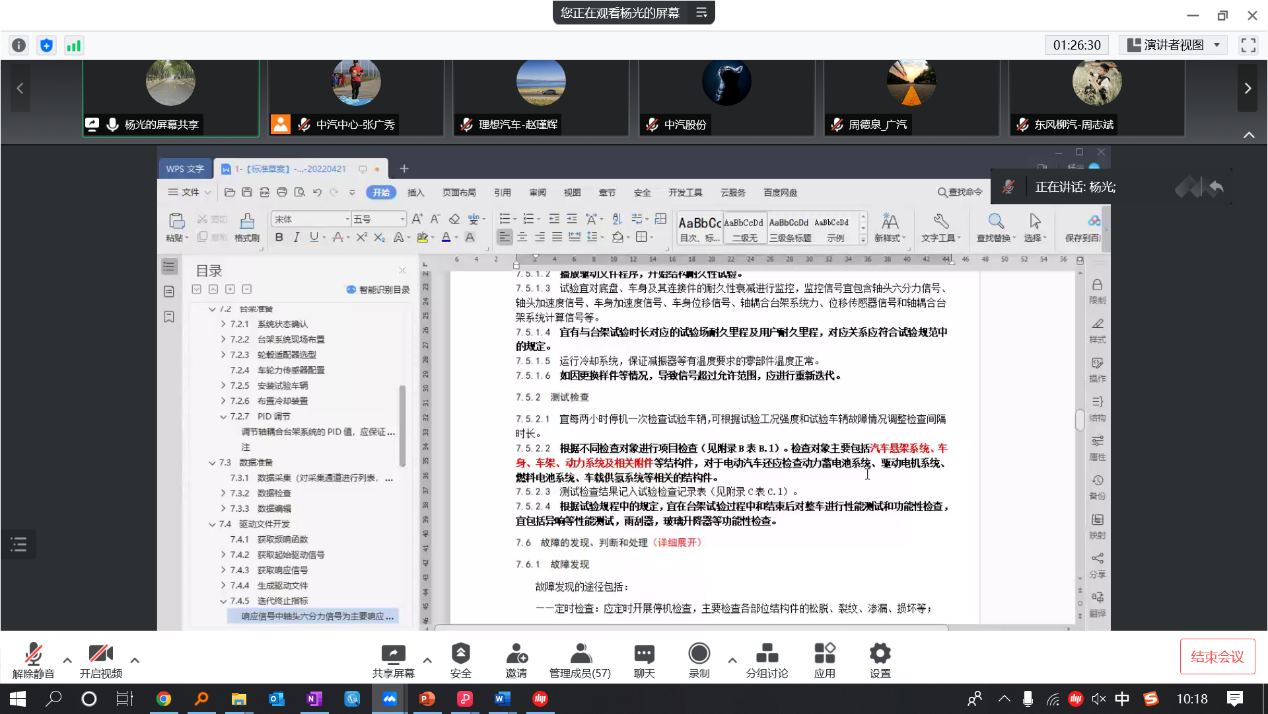Unmute microphone via 解除静音
Viewport: 1268px width, 714px height.
pos(33,660)
